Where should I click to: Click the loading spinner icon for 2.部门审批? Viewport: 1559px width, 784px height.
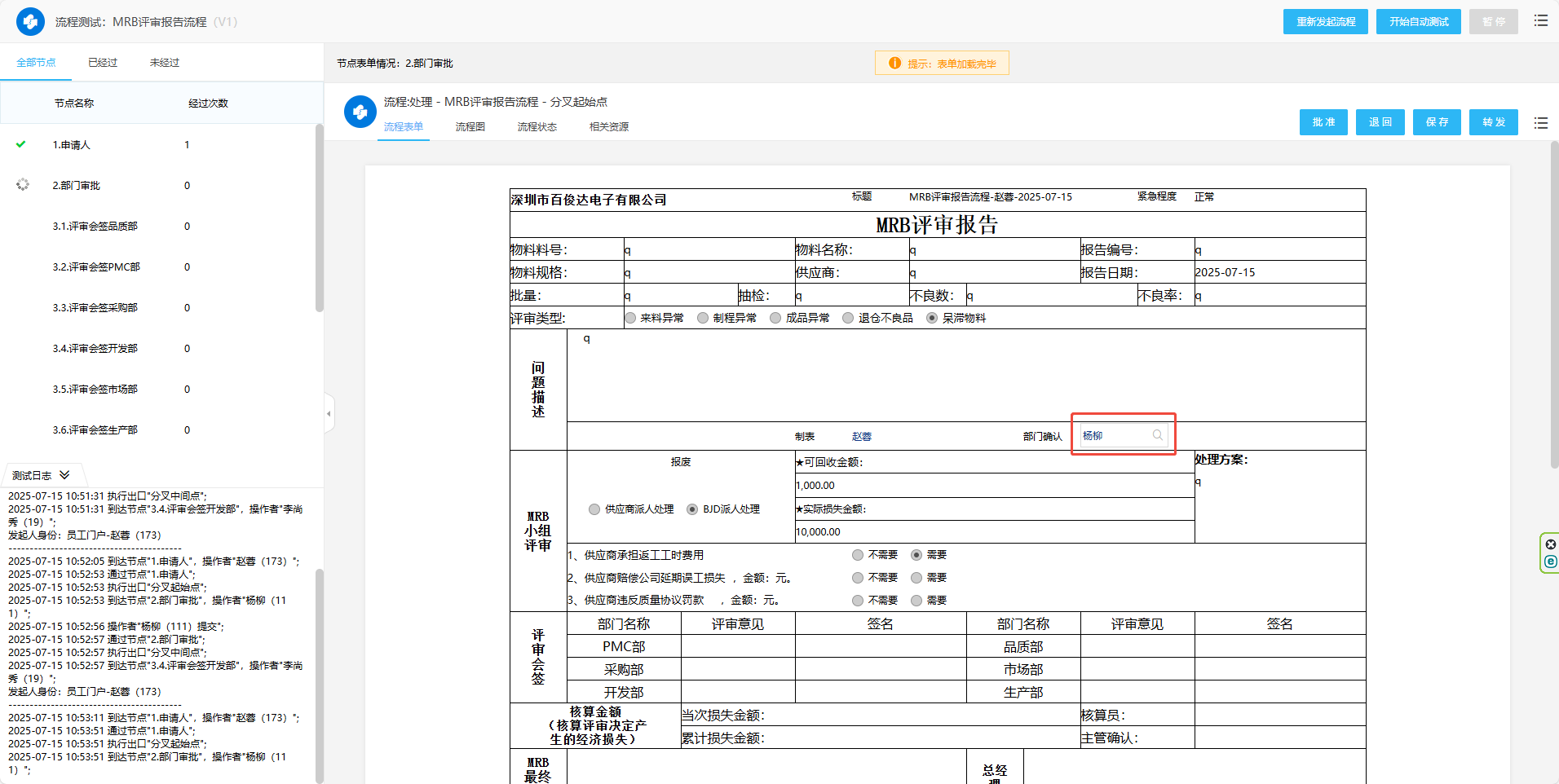23,185
